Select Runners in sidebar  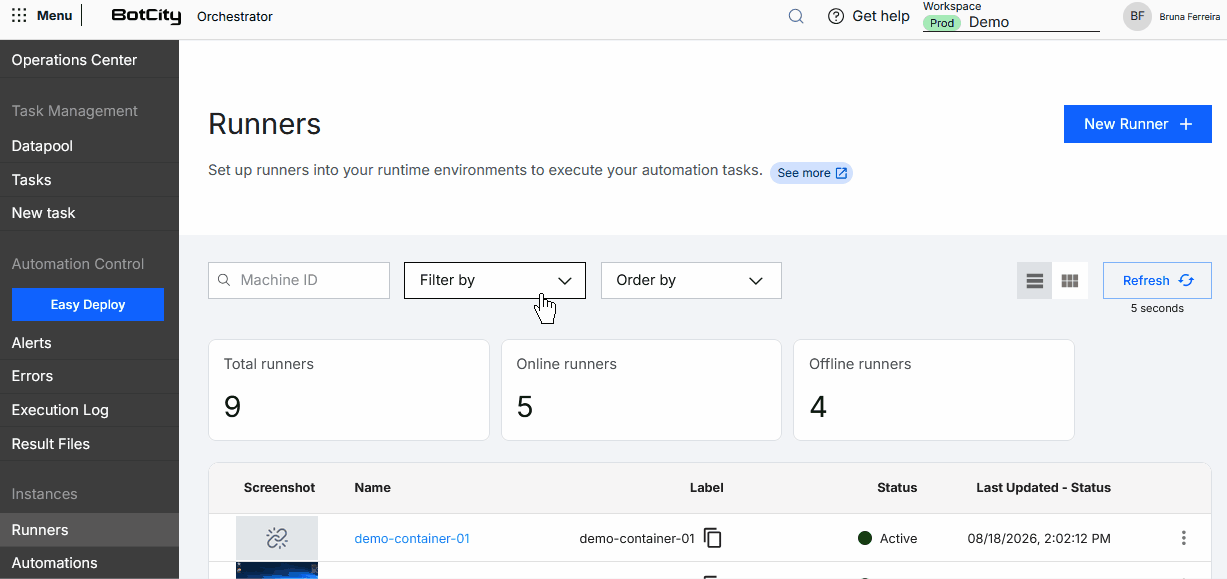[x=89, y=530]
